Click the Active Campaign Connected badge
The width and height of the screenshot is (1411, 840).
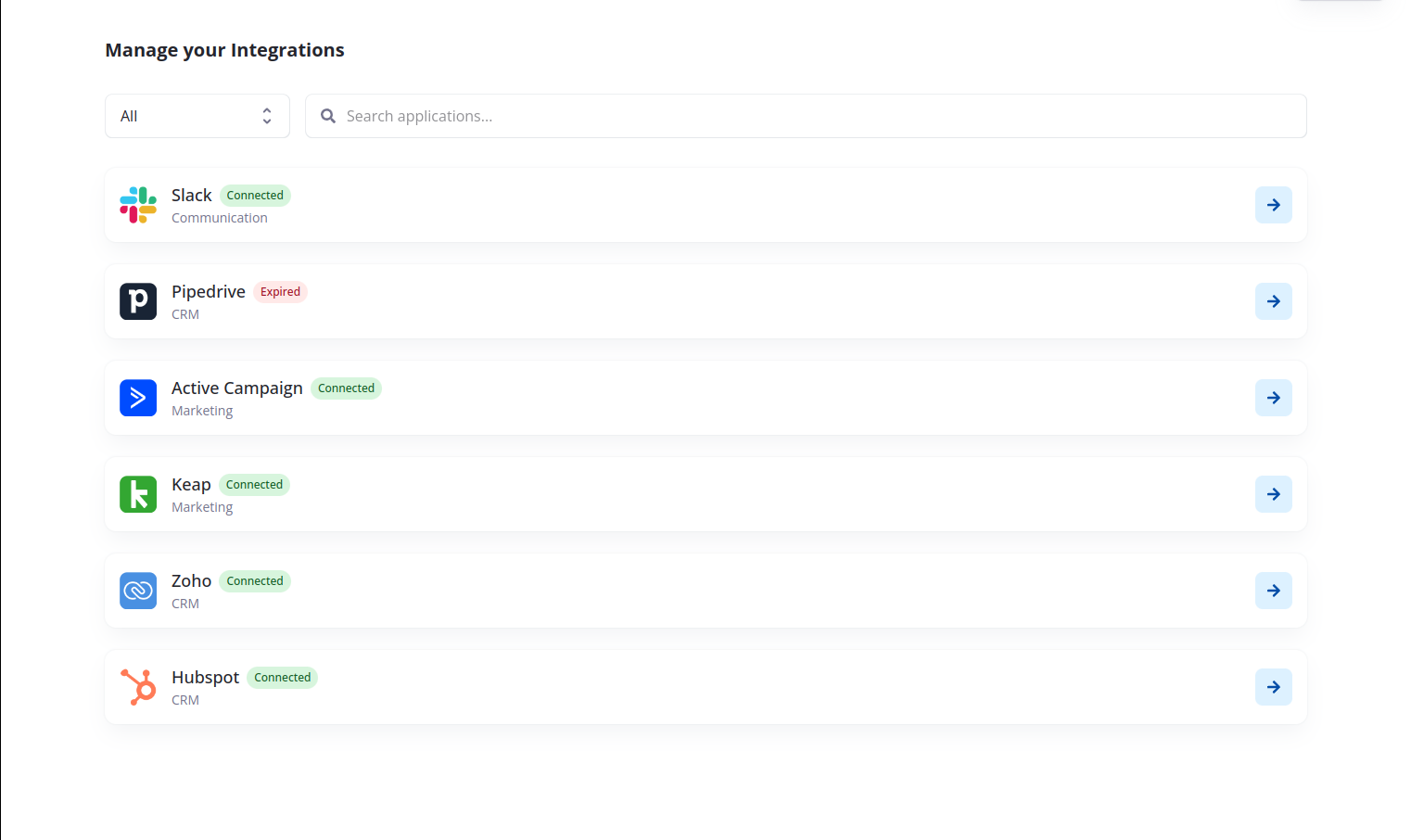click(x=346, y=388)
